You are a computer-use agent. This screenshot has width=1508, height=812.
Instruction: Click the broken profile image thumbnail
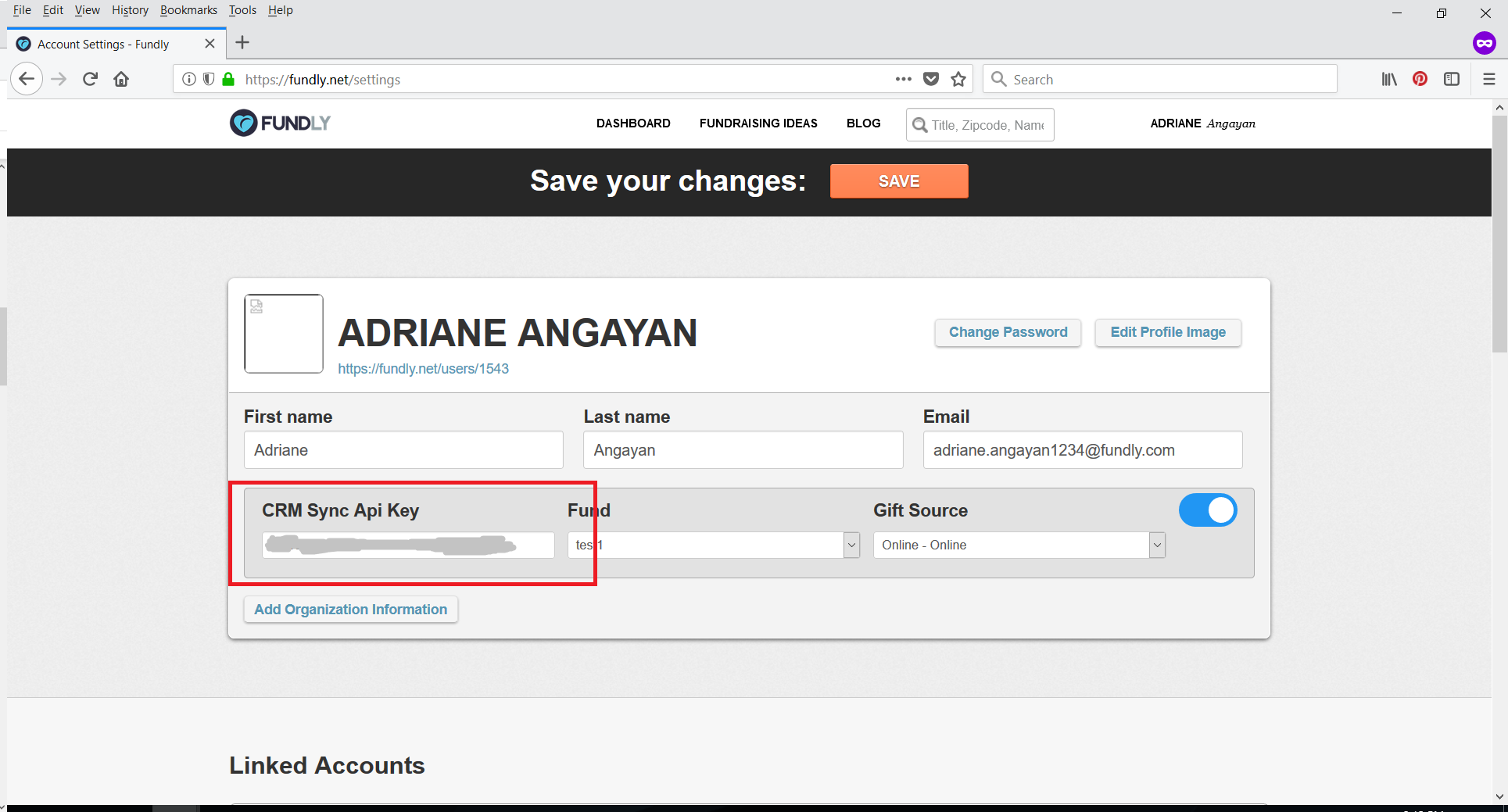(x=284, y=334)
